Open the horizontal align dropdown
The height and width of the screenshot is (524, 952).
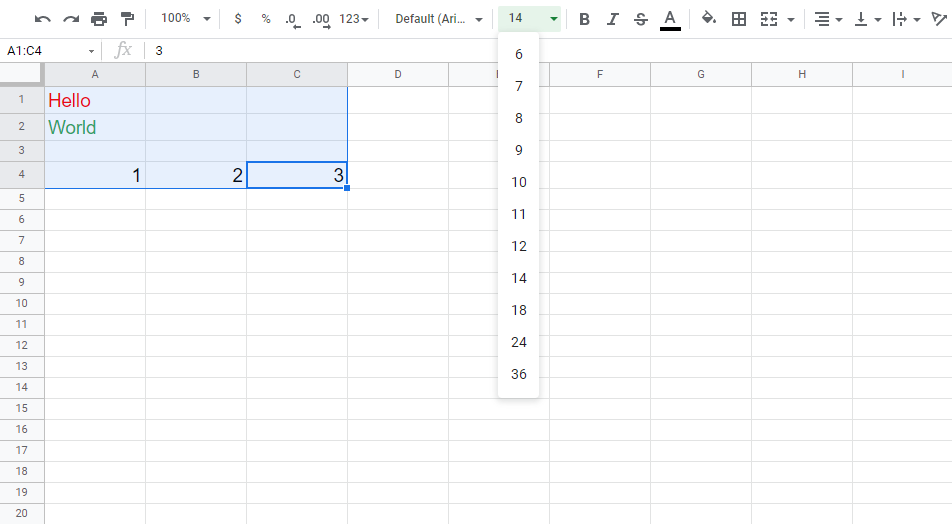[826, 19]
